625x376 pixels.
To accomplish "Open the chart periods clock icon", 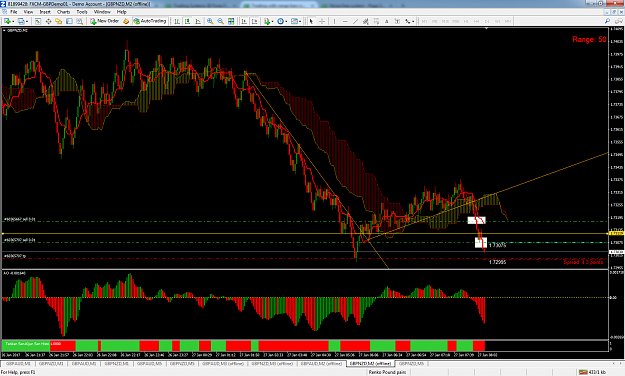I will point(280,21).
